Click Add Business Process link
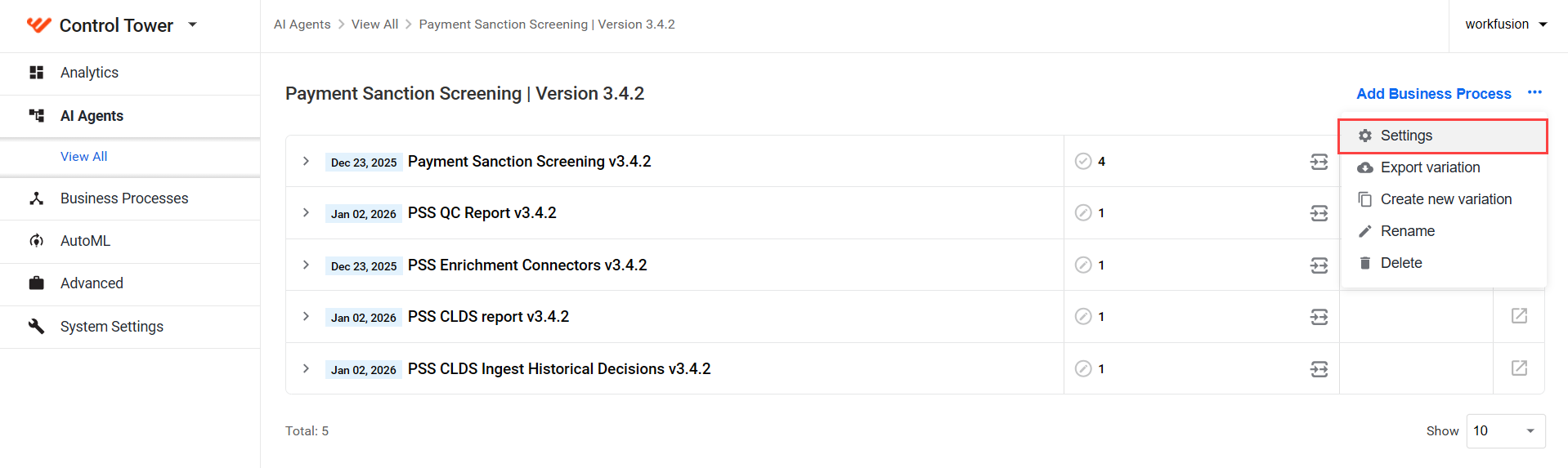 [x=1434, y=94]
